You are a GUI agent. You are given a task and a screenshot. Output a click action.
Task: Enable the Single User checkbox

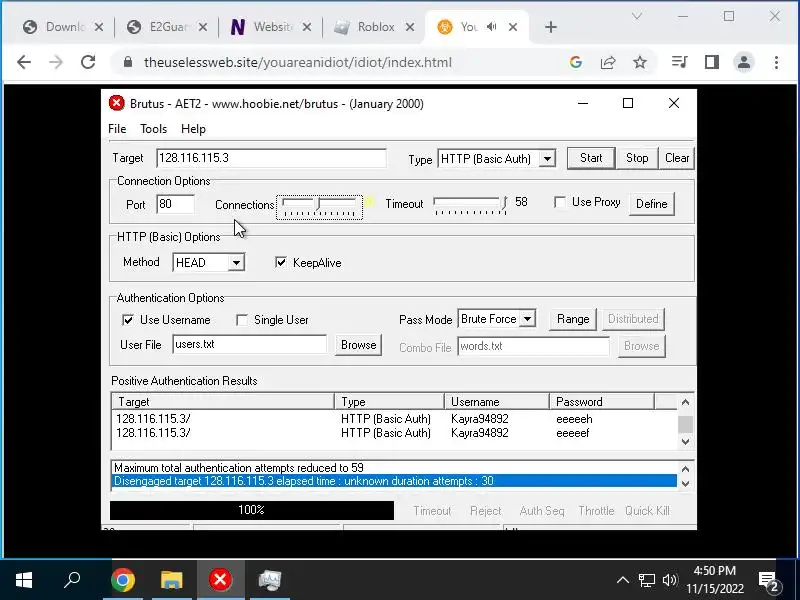coord(242,320)
